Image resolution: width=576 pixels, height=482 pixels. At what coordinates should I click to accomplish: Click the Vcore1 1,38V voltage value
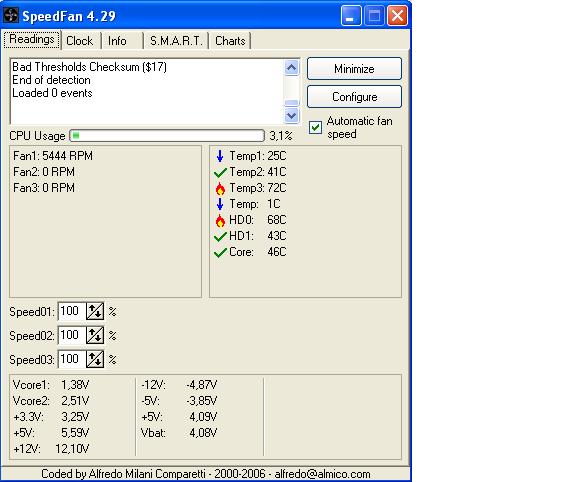tap(75, 385)
